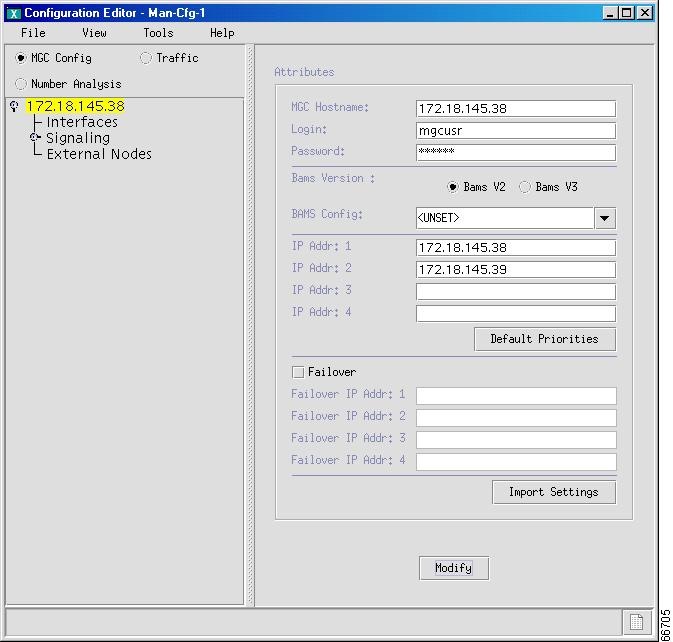
Task: Expand the Signaling tree node
Action: (x=35, y=137)
